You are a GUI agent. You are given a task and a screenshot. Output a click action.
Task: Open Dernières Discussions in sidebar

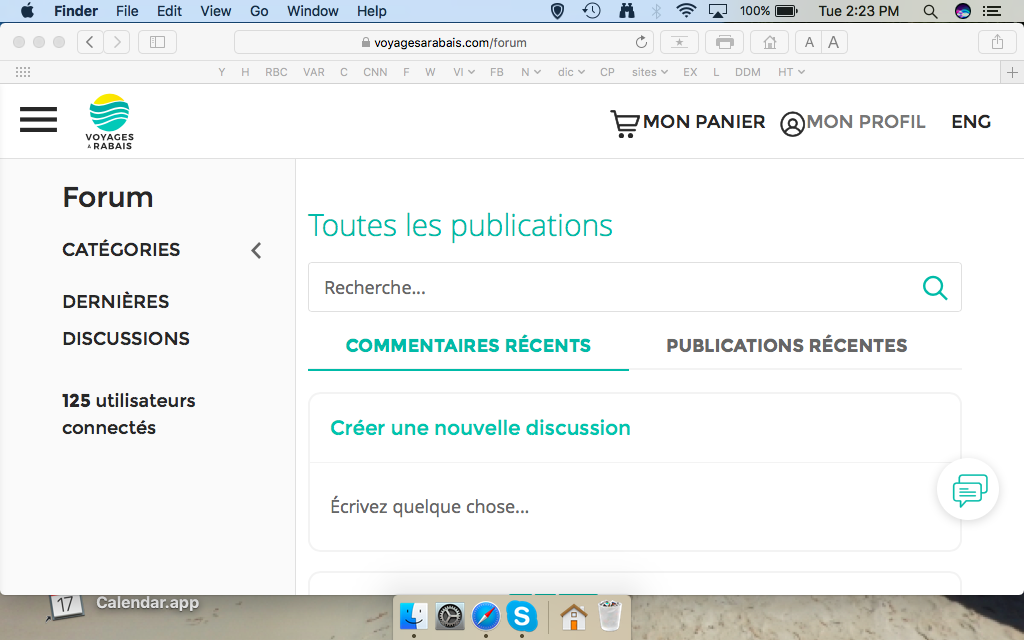click(125, 320)
